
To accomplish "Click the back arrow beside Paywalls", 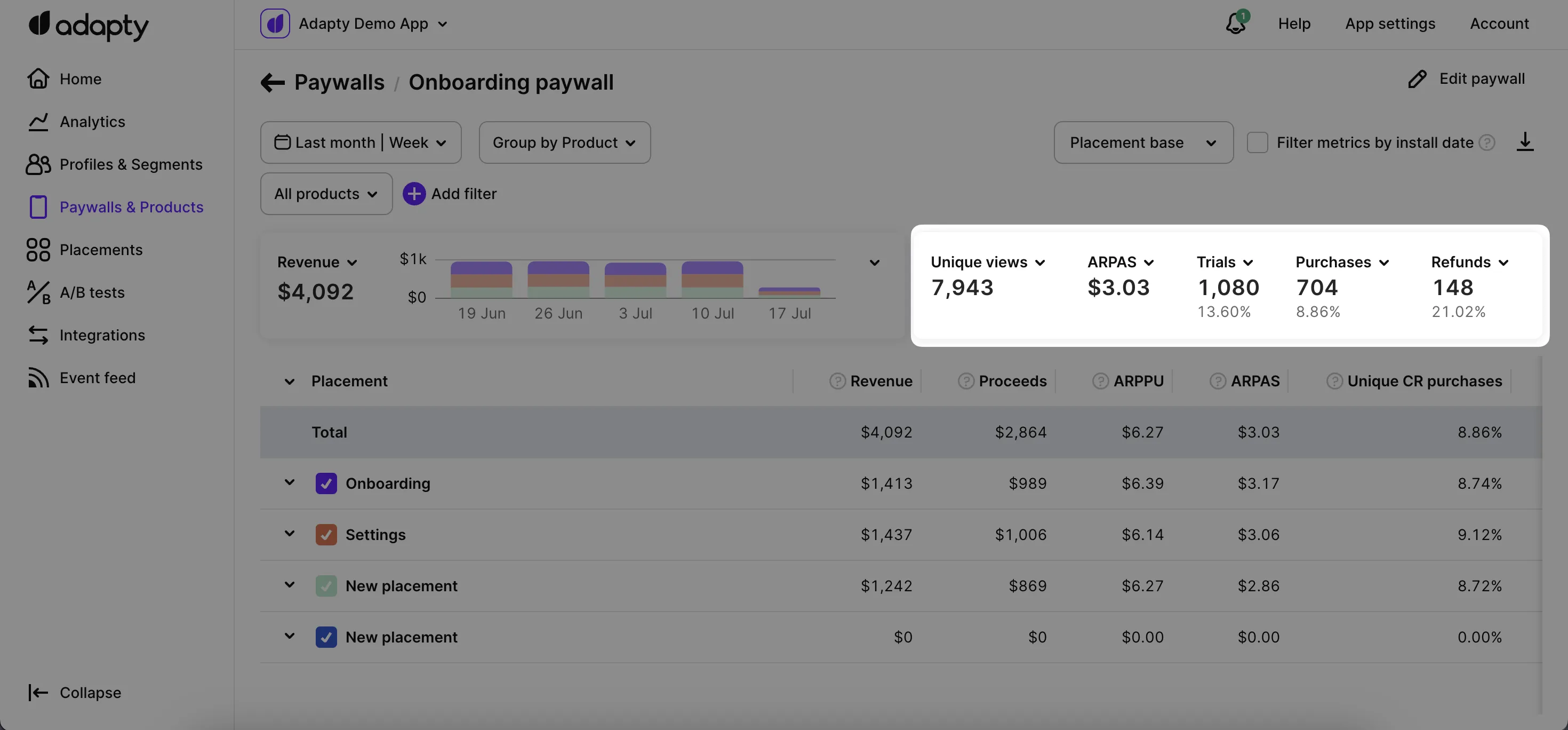I will click(273, 82).
